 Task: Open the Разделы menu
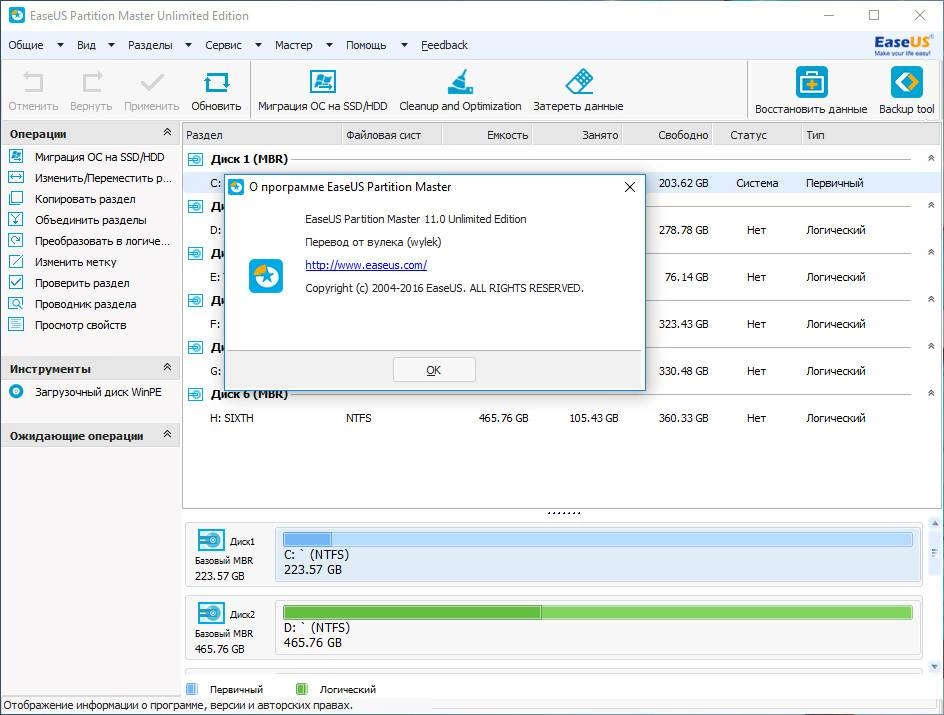(x=150, y=45)
